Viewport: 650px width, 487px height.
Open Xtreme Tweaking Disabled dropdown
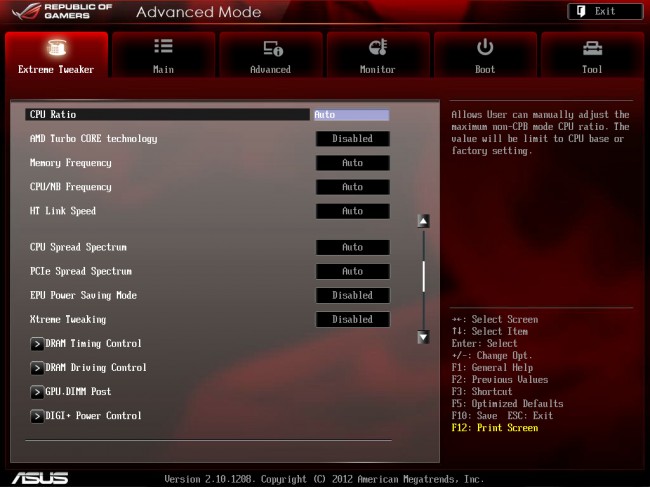352,319
